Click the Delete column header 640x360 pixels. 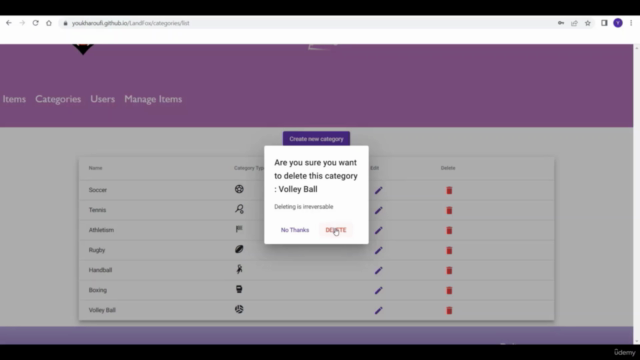click(x=448, y=168)
